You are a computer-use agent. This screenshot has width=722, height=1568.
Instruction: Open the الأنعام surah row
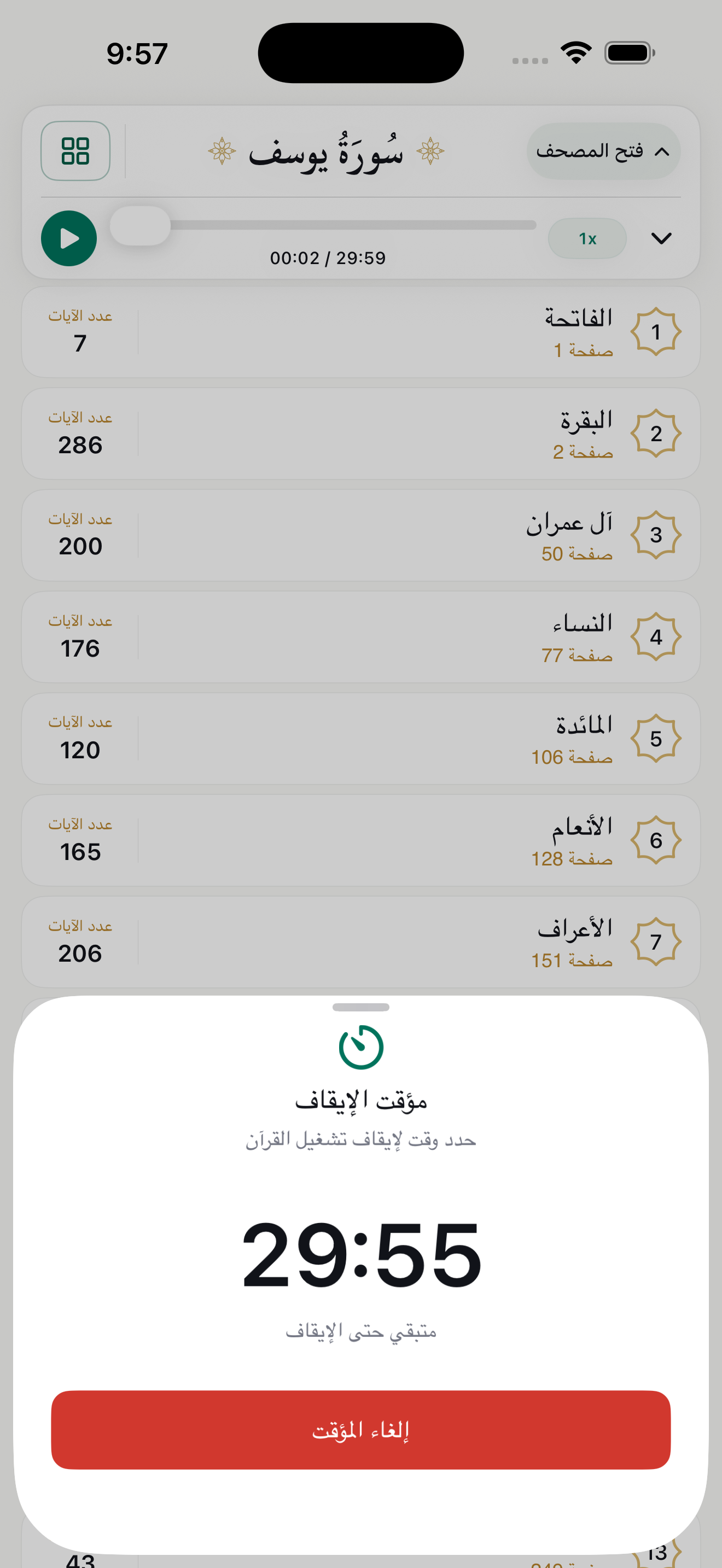(x=361, y=840)
